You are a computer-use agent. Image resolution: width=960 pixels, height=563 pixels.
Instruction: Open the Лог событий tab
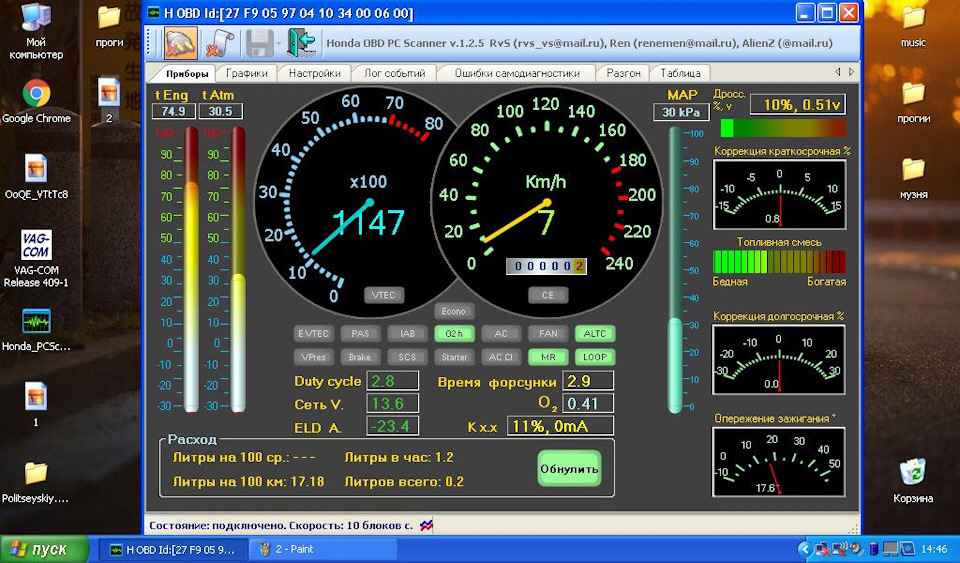click(395, 73)
